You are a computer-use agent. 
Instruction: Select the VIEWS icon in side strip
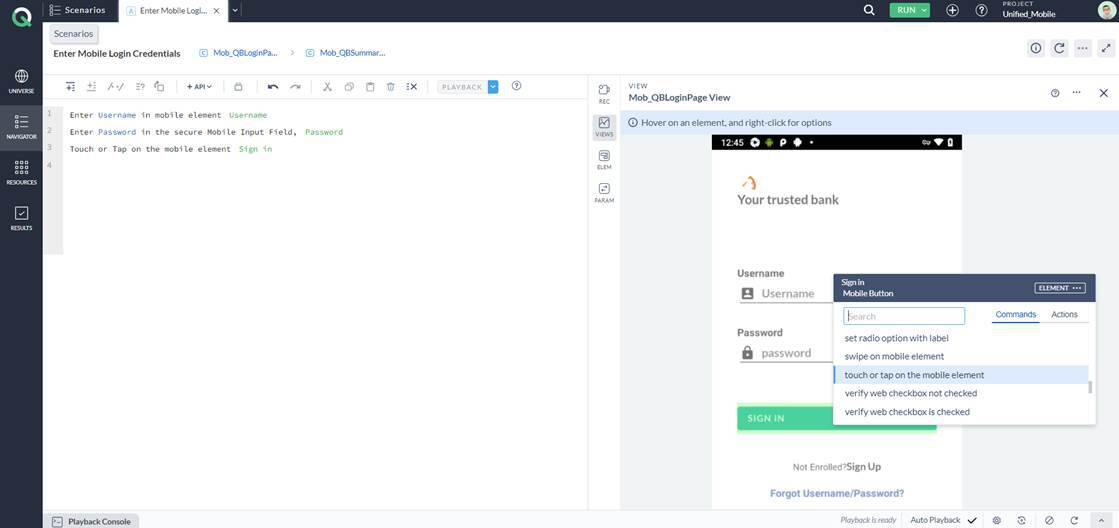point(604,126)
